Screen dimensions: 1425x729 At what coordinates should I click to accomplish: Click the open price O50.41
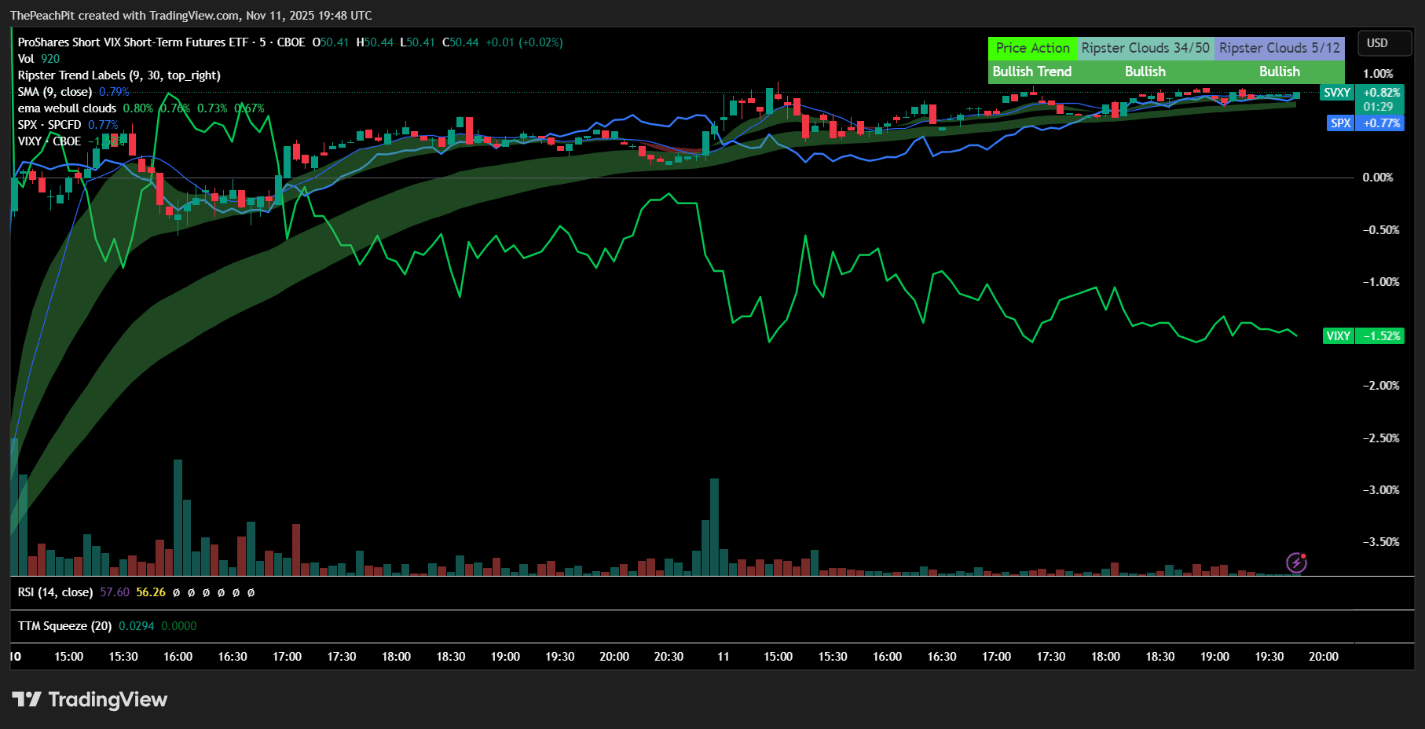click(331, 43)
